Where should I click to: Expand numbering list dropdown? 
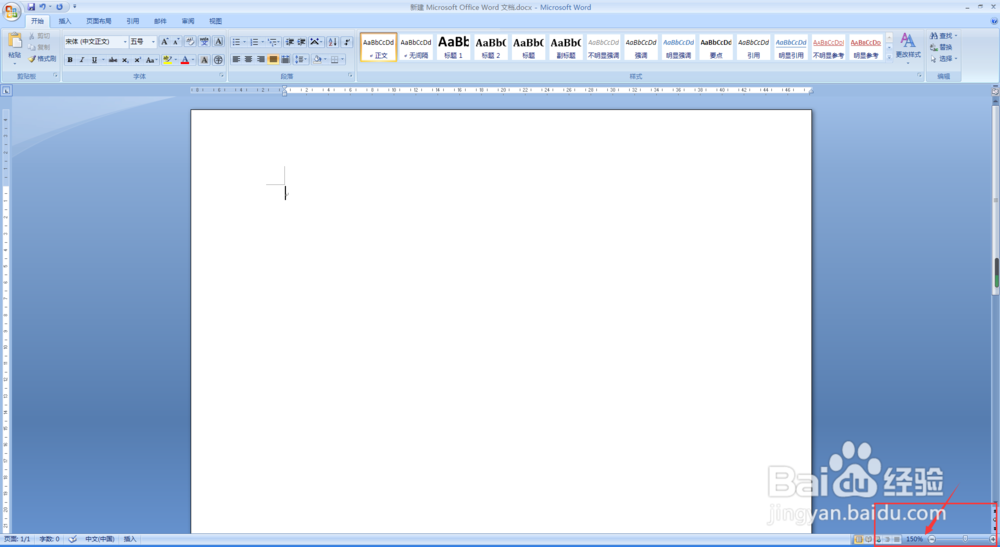[262, 42]
